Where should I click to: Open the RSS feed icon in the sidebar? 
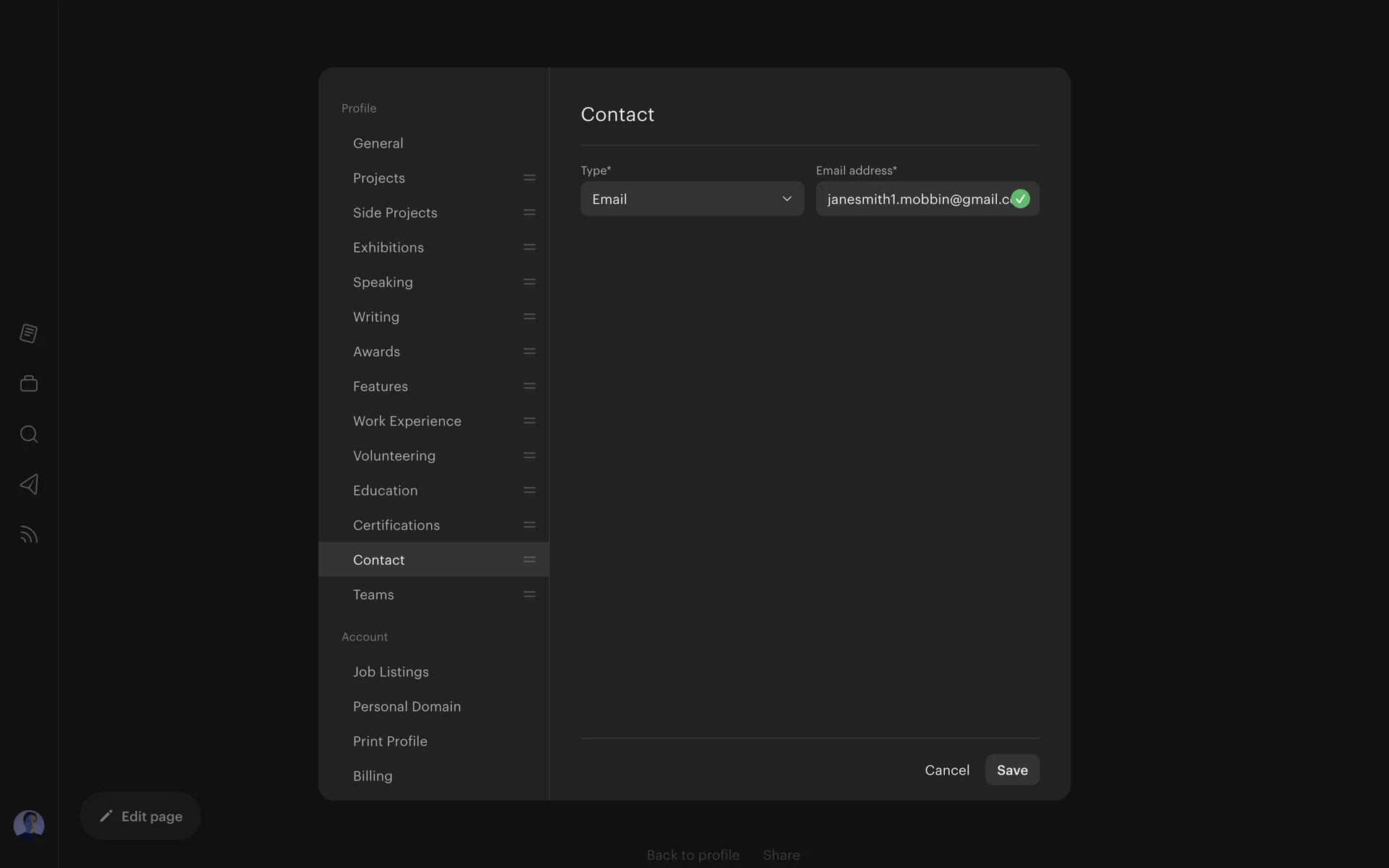(29, 535)
